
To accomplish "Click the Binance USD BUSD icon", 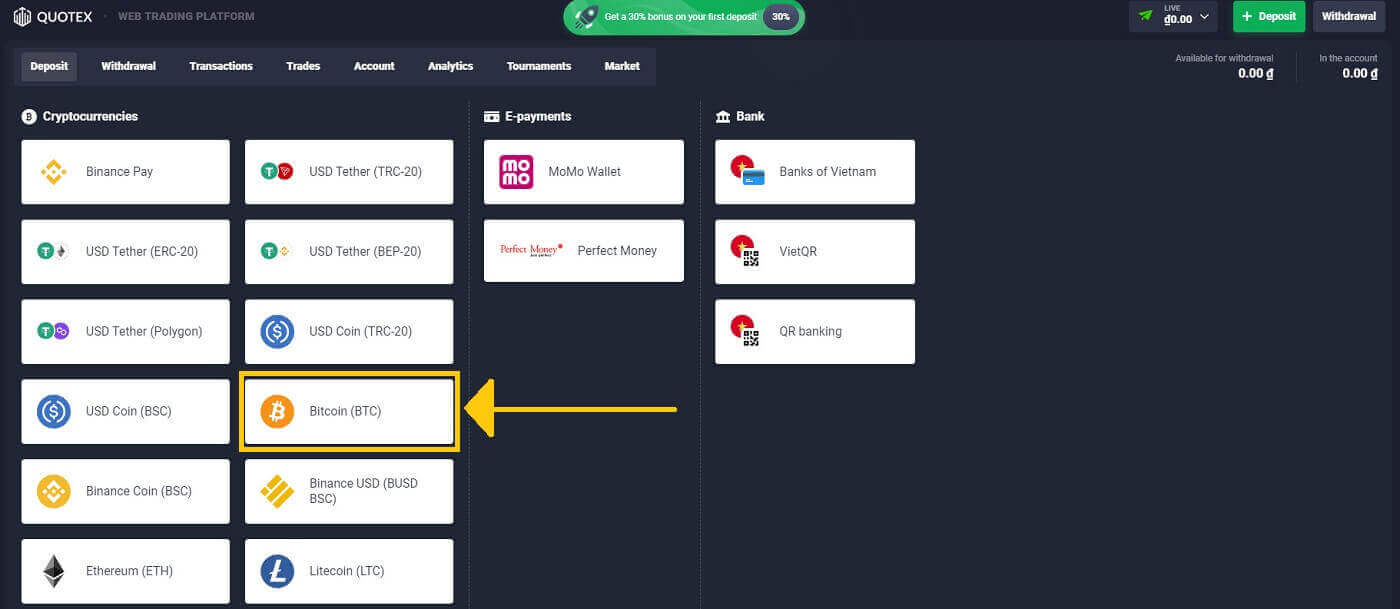I will pyautogui.click(x=277, y=491).
